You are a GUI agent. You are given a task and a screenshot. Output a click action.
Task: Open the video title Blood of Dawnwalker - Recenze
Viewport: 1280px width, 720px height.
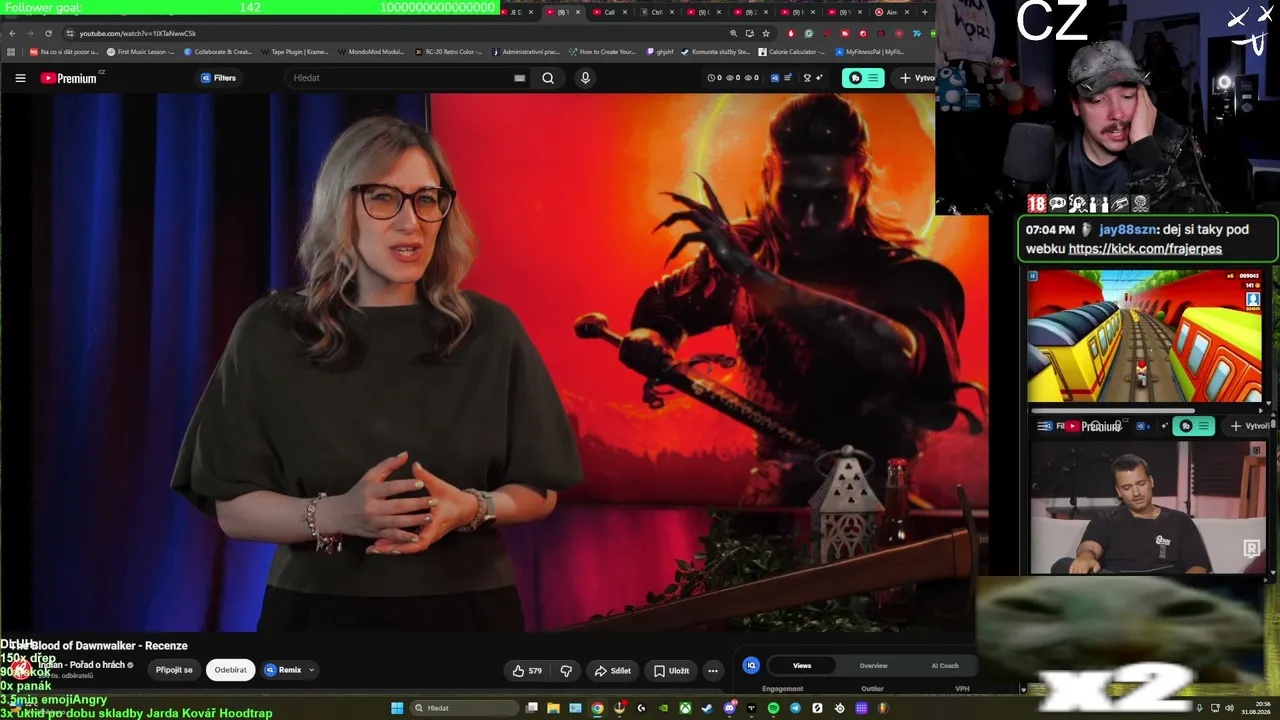(96, 646)
